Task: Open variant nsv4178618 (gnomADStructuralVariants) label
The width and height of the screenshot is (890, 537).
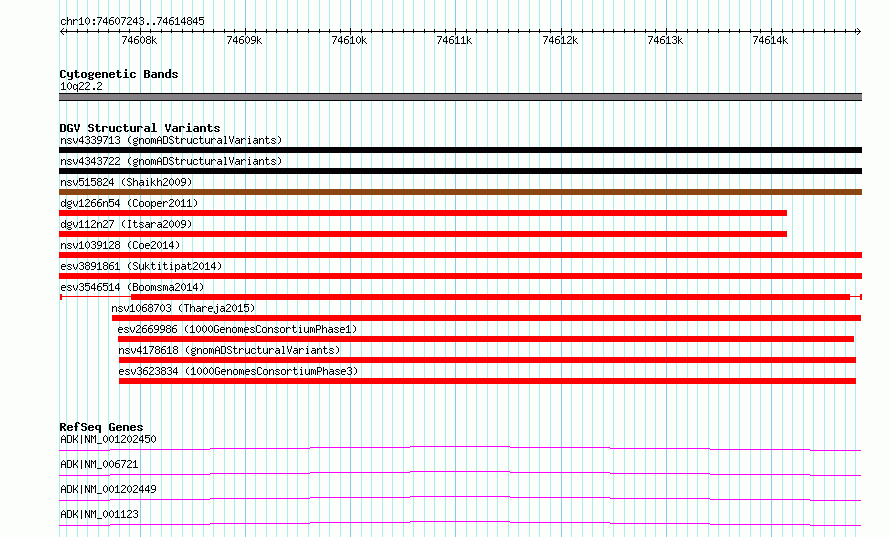Action: point(229,350)
